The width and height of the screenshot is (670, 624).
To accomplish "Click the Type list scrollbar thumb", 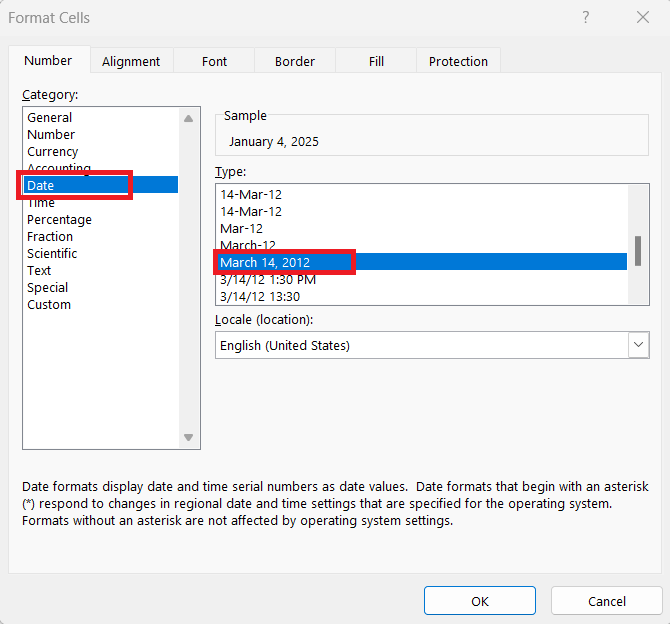I will pos(638,251).
